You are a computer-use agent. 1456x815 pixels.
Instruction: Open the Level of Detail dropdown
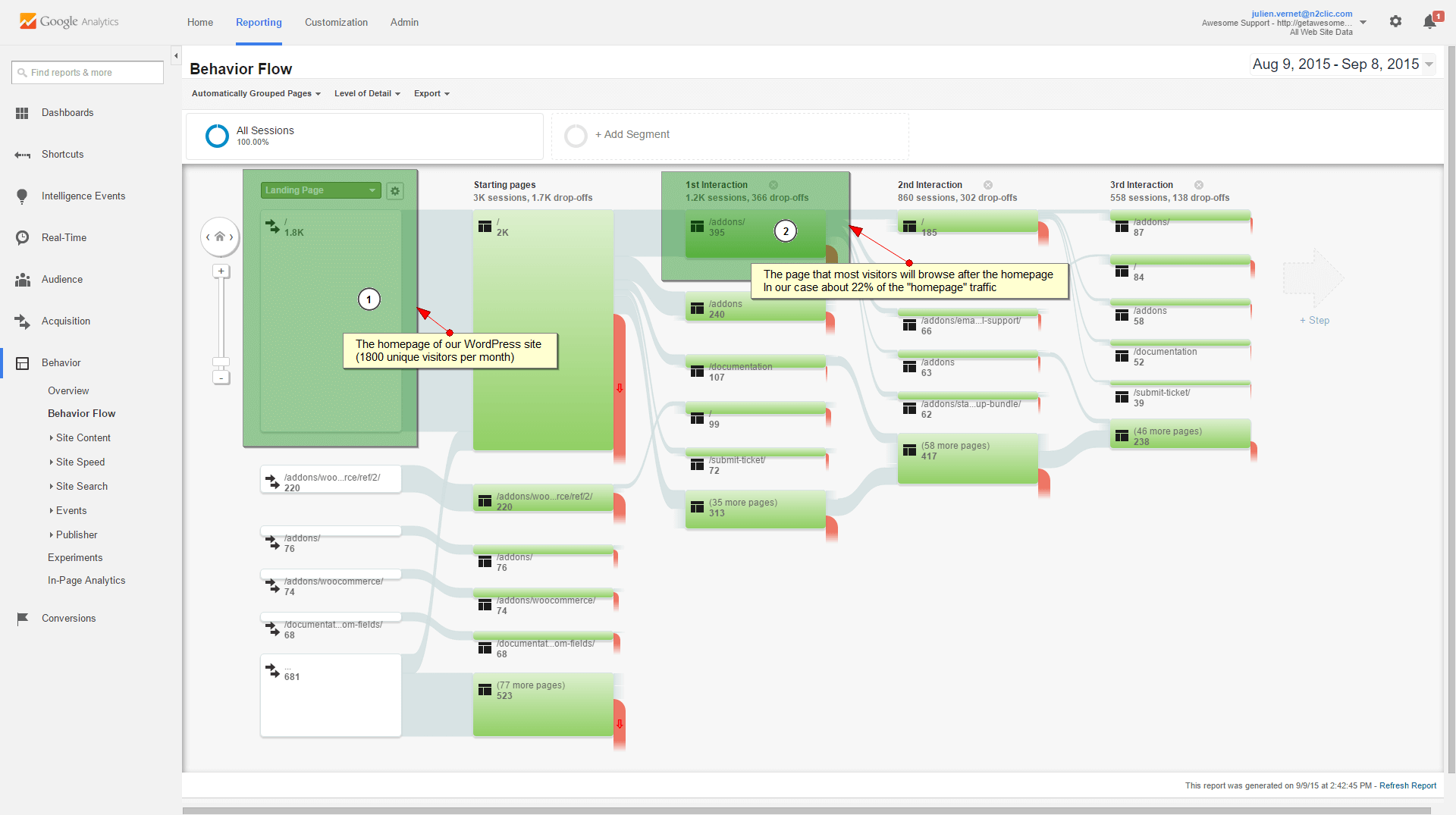367,94
